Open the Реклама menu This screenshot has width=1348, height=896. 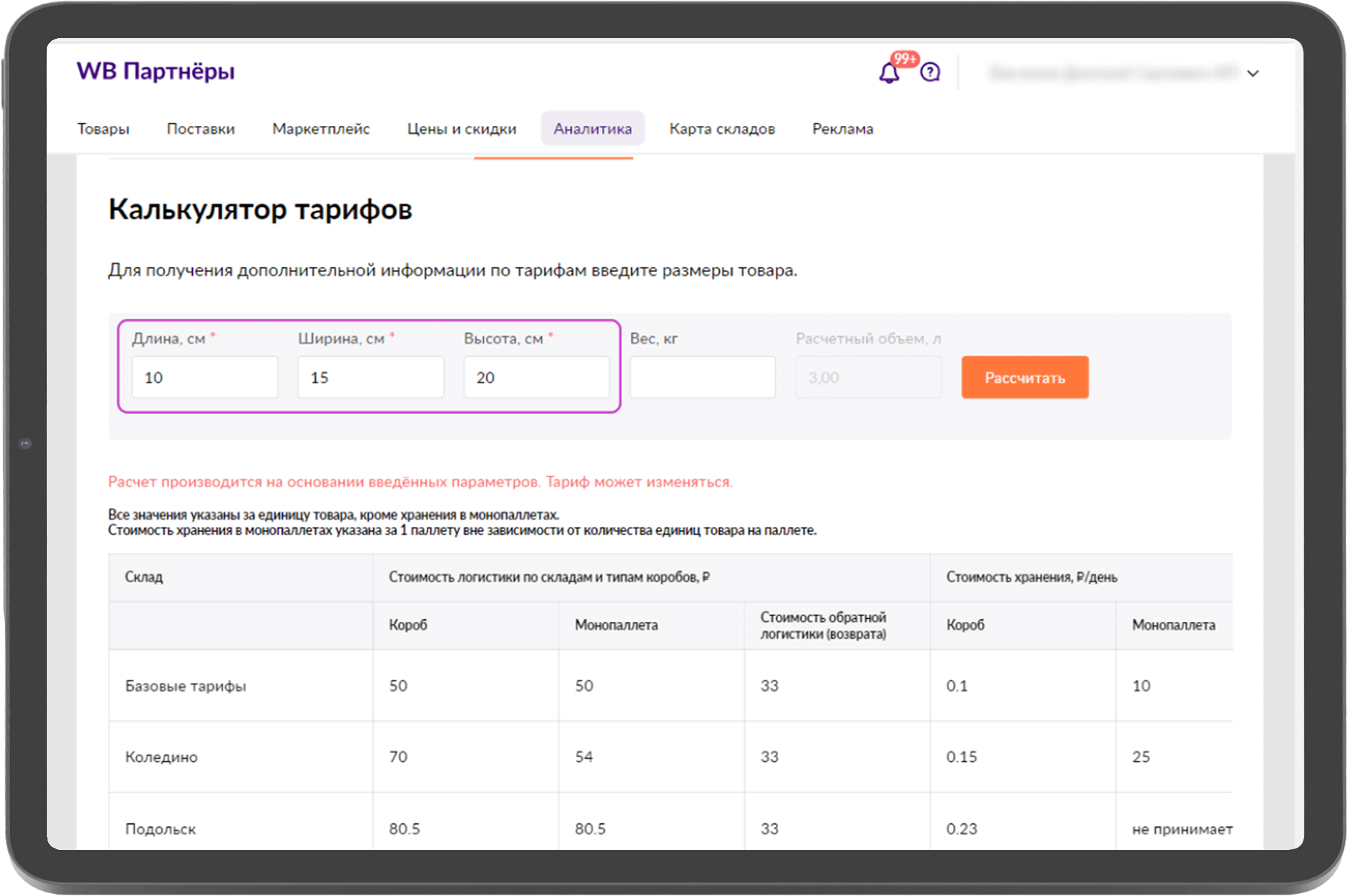pos(843,129)
